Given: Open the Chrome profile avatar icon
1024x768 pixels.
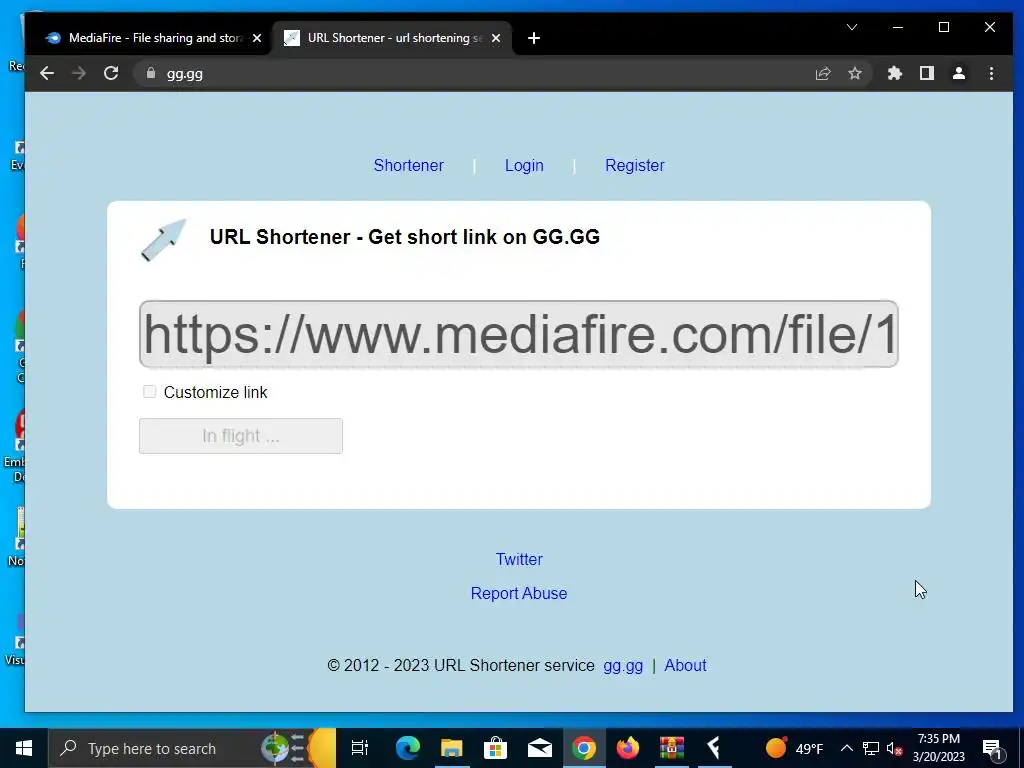Looking at the screenshot, I should tap(959, 73).
